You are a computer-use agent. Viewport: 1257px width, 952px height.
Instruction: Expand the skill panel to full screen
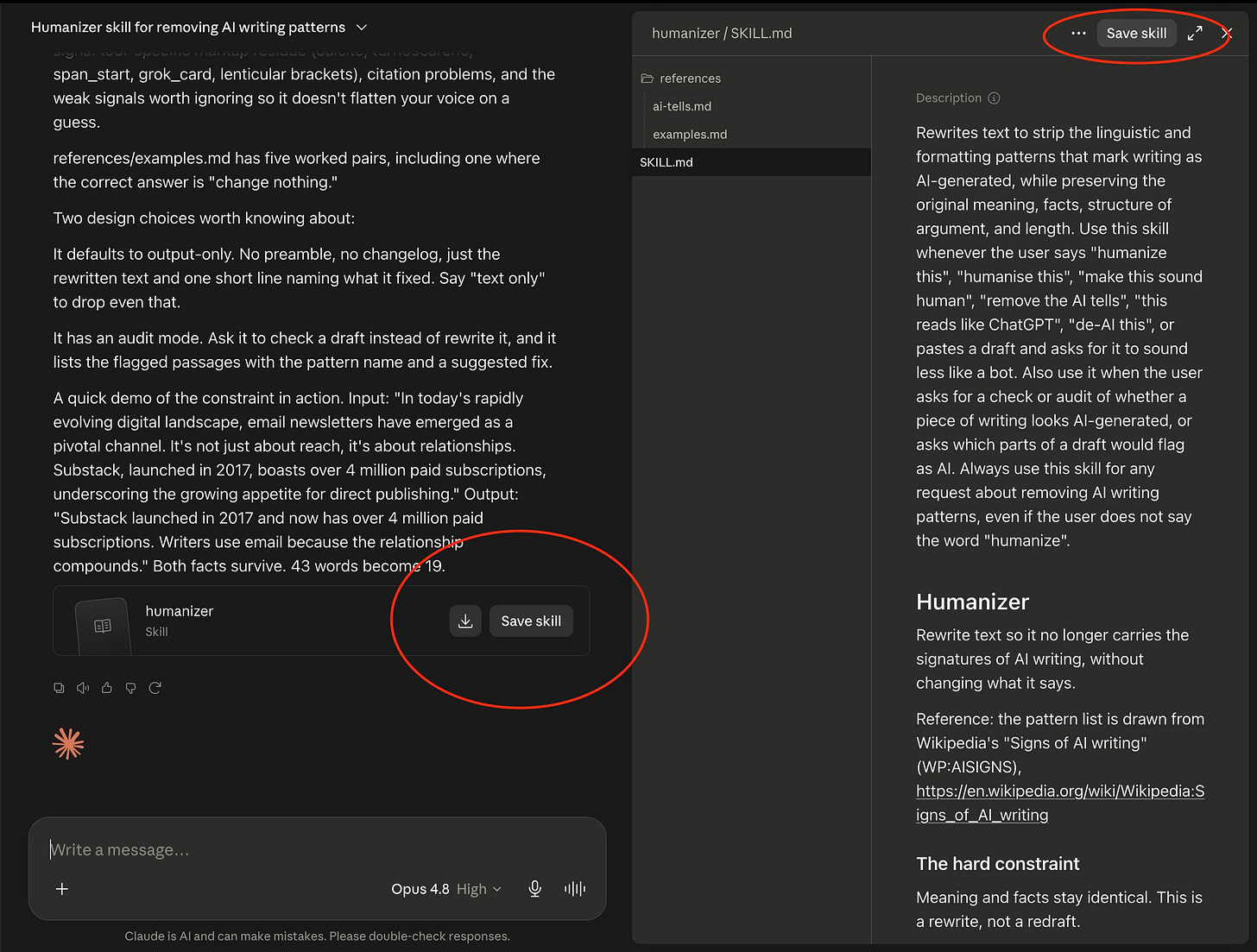(1195, 34)
